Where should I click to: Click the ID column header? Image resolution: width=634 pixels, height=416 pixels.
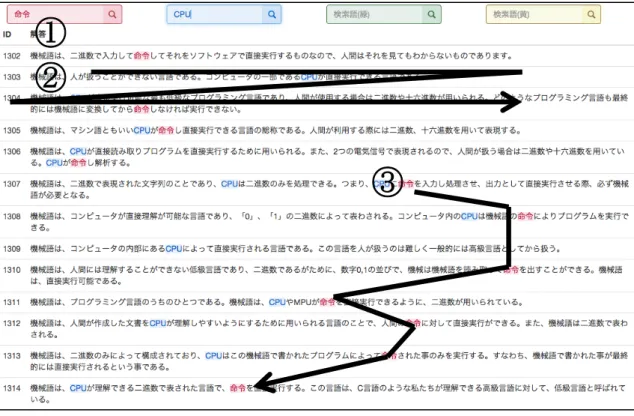point(7,34)
